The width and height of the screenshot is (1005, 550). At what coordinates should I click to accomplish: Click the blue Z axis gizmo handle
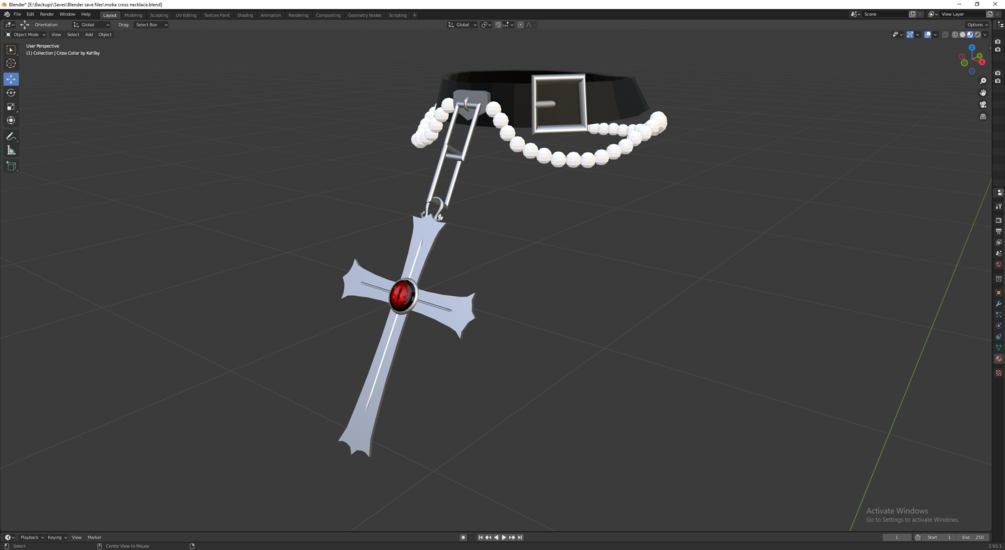[x=972, y=48]
